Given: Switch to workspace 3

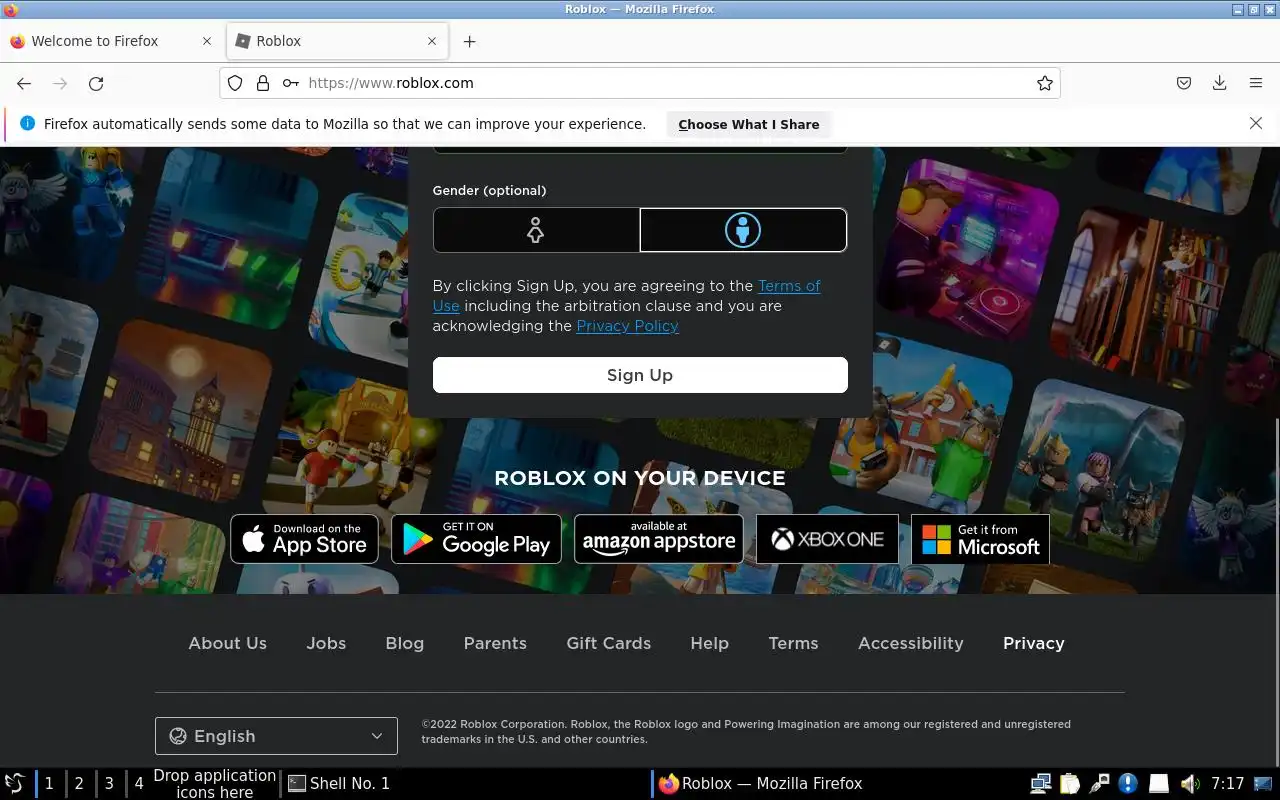Looking at the screenshot, I should [x=109, y=783].
